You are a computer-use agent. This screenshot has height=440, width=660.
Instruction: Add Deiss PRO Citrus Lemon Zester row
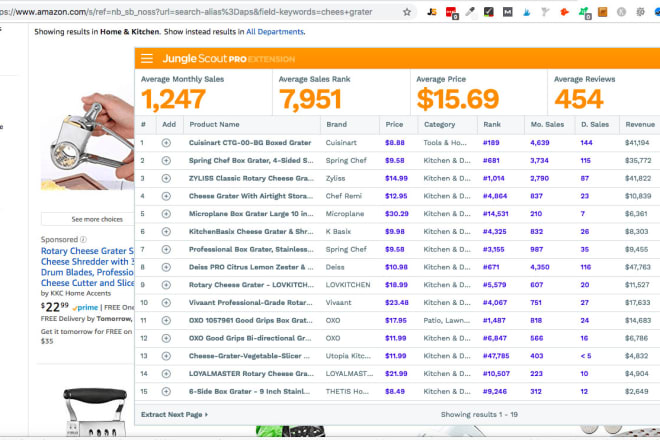pyautogui.click(x=166, y=267)
